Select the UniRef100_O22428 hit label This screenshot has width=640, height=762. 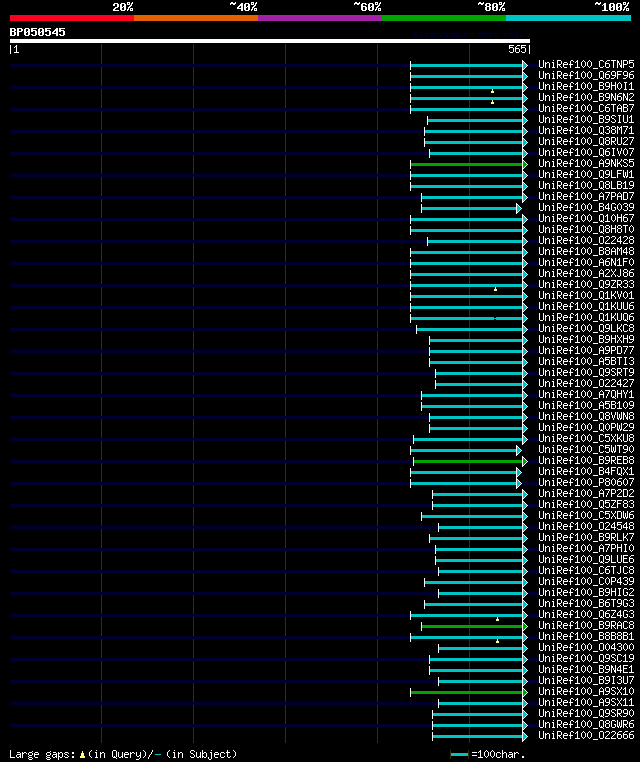[586, 240]
